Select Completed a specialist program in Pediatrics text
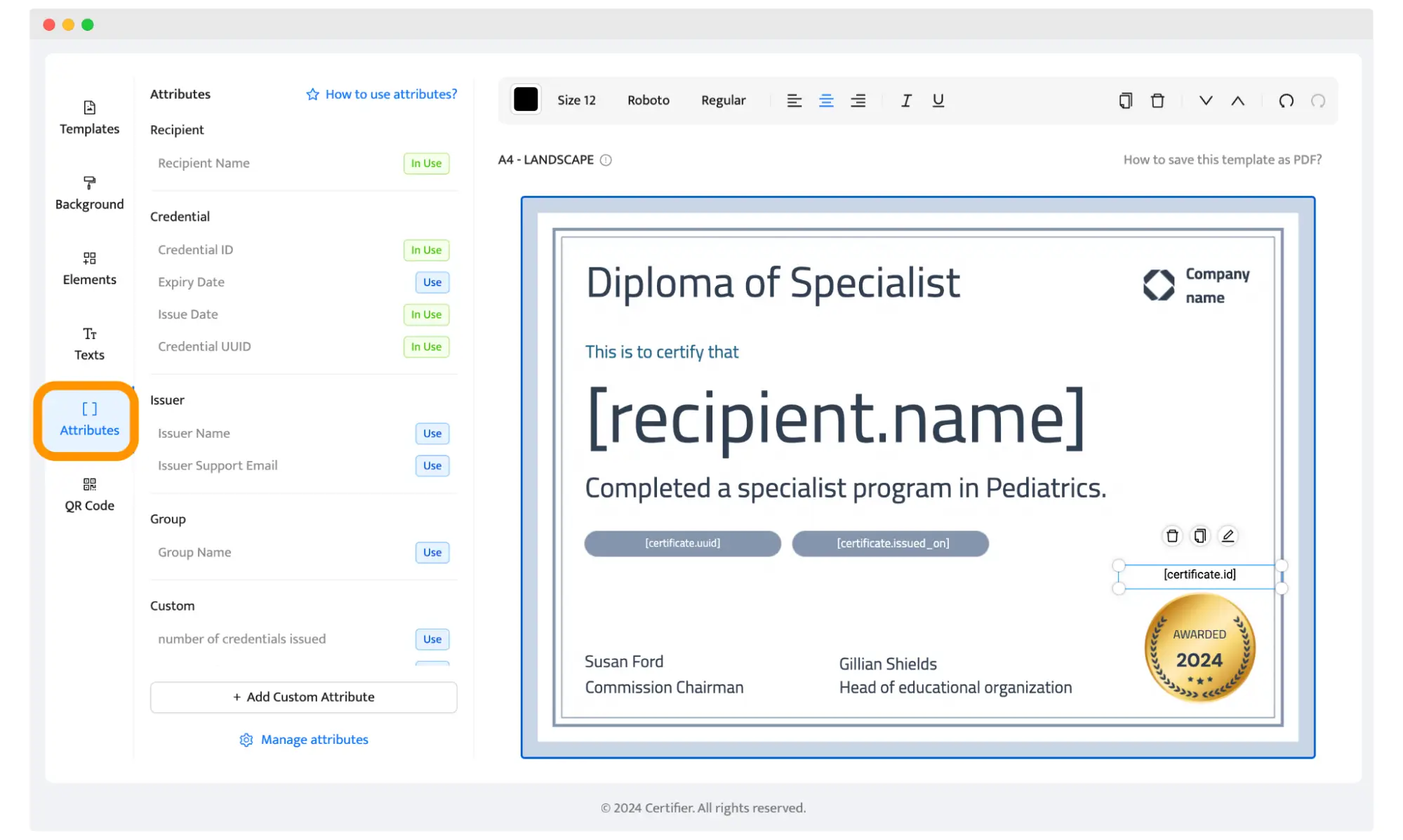Image resolution: width=1403 pixels, height=840 pixels. click(846, 488)
